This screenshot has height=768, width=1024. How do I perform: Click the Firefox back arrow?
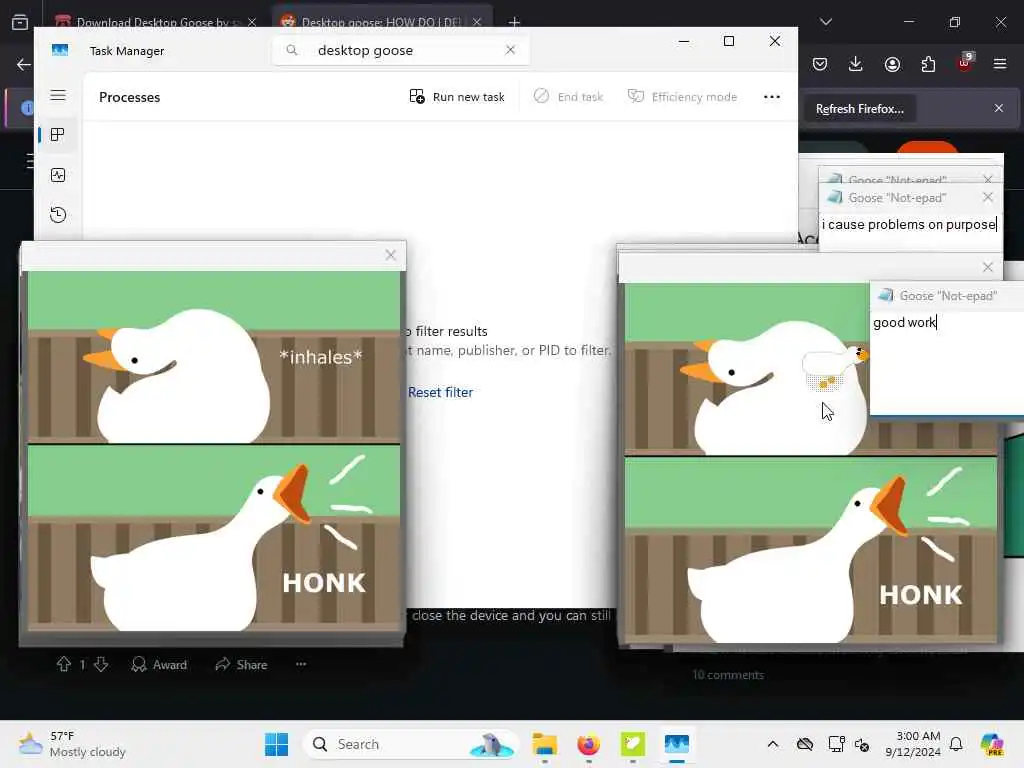coord(24,64)
